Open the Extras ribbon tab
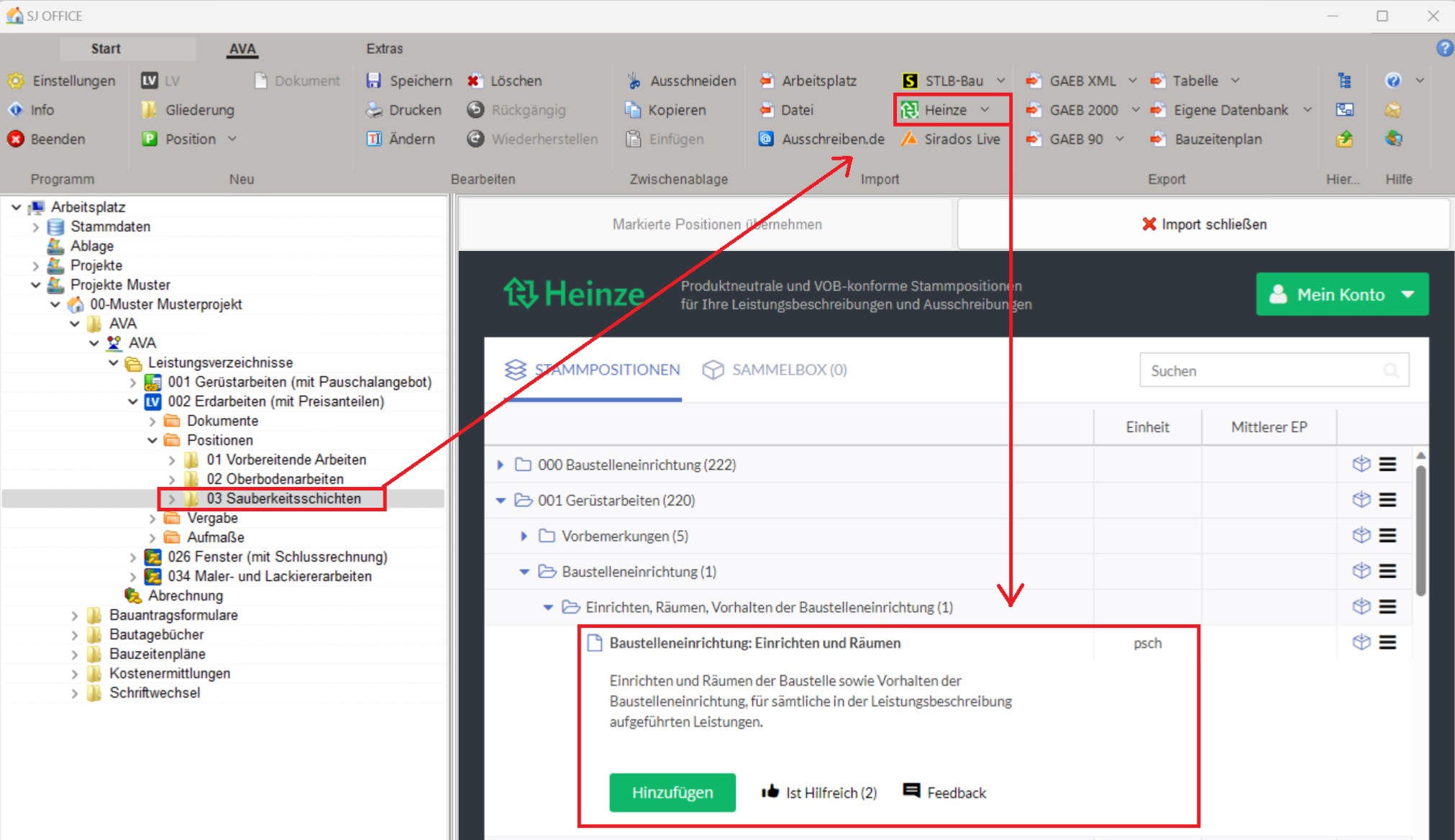The width and height of the screenshot is (1455, 840). (x=385, y=48)
